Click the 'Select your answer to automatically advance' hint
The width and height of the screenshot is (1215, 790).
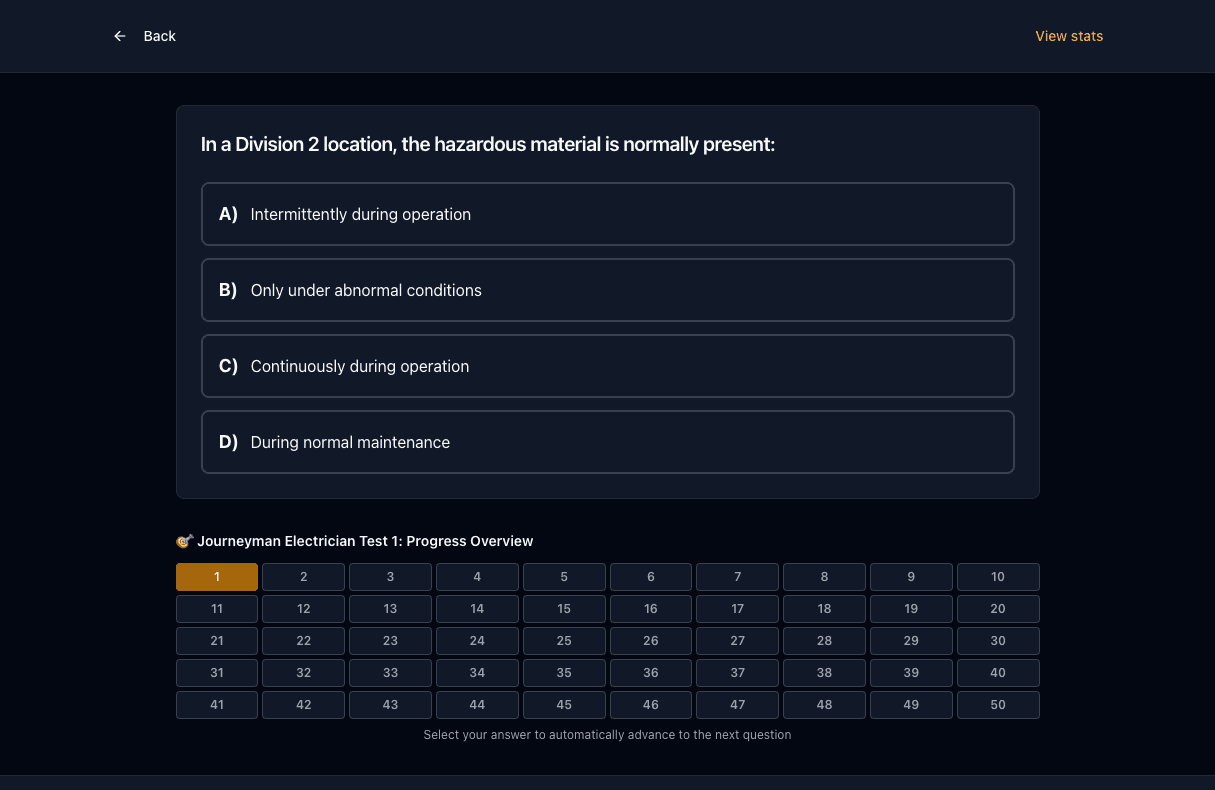click(607, 735)
